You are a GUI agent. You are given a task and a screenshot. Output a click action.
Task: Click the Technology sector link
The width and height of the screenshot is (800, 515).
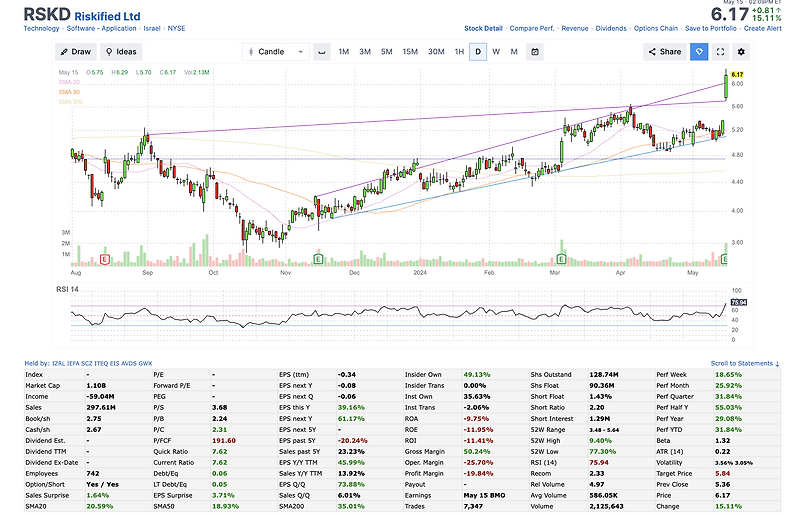pos(41,29)
